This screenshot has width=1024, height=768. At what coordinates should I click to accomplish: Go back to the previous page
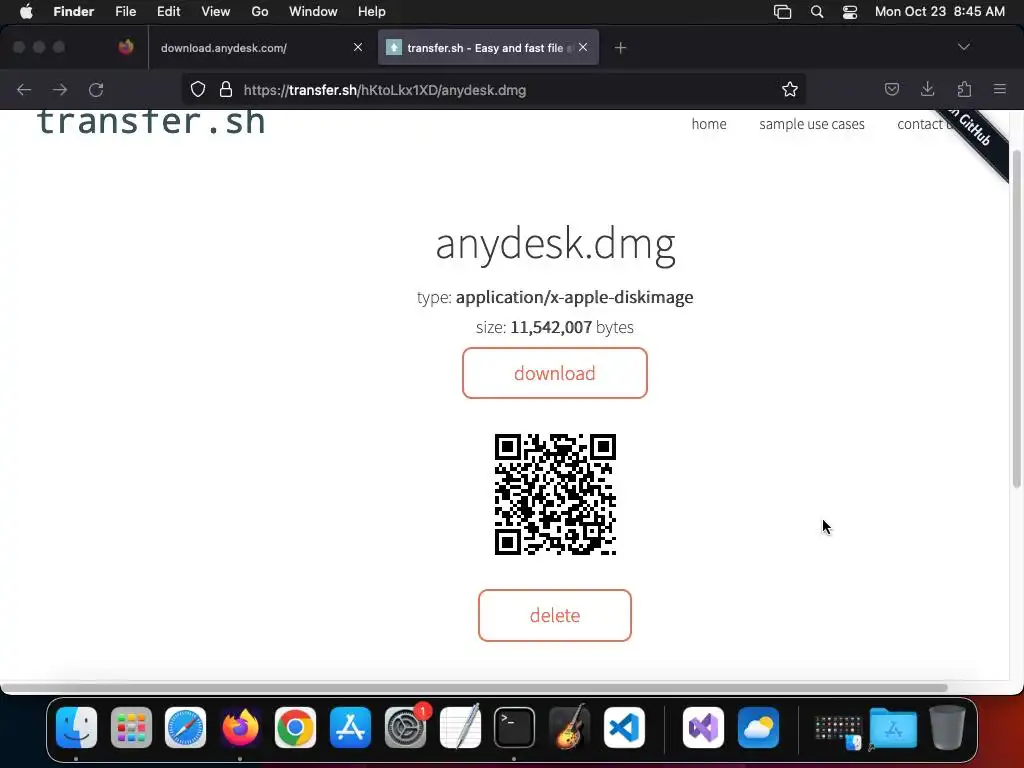[24, 89]
